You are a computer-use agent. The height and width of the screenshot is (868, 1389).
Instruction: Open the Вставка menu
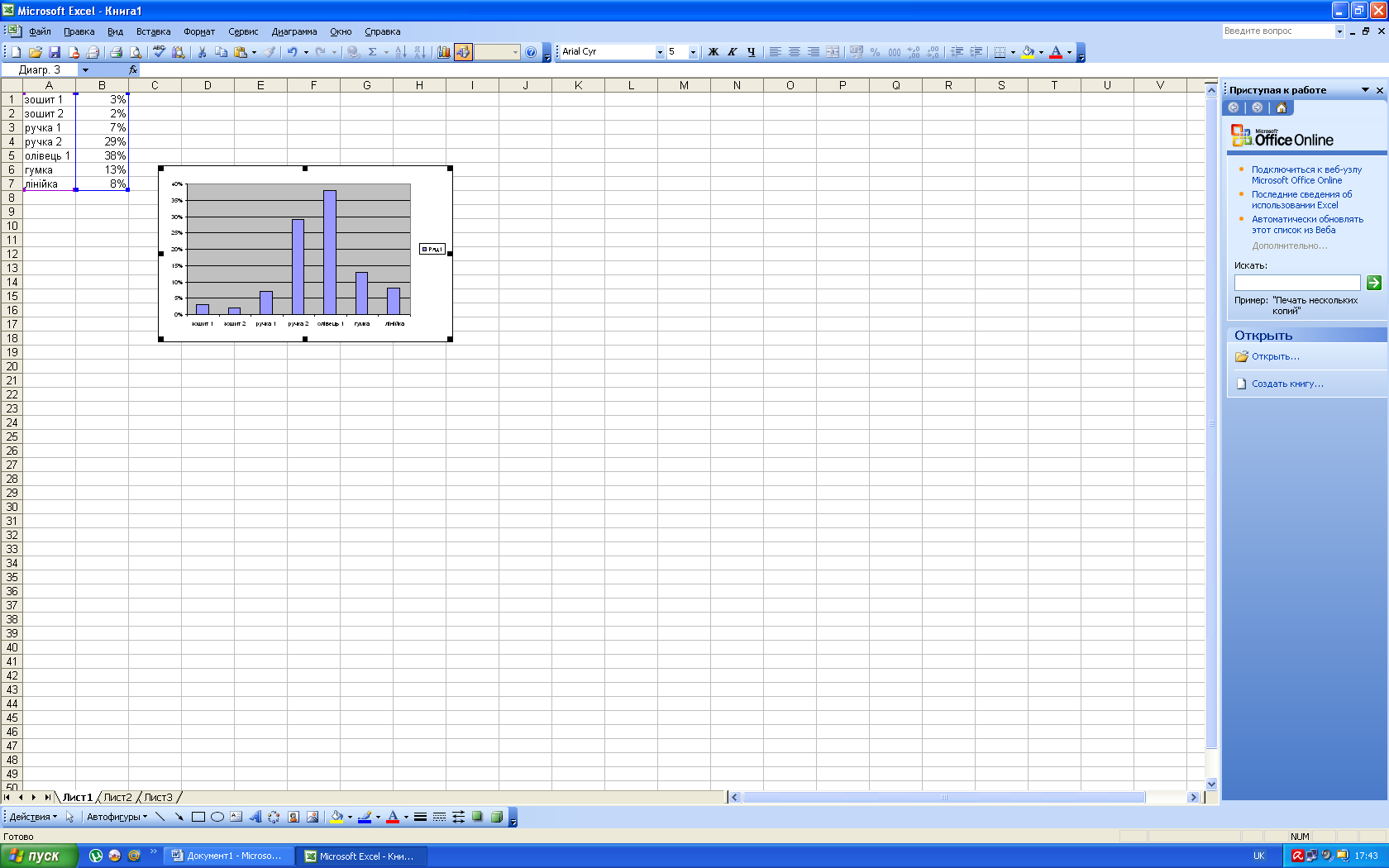(x=153, y=31)
